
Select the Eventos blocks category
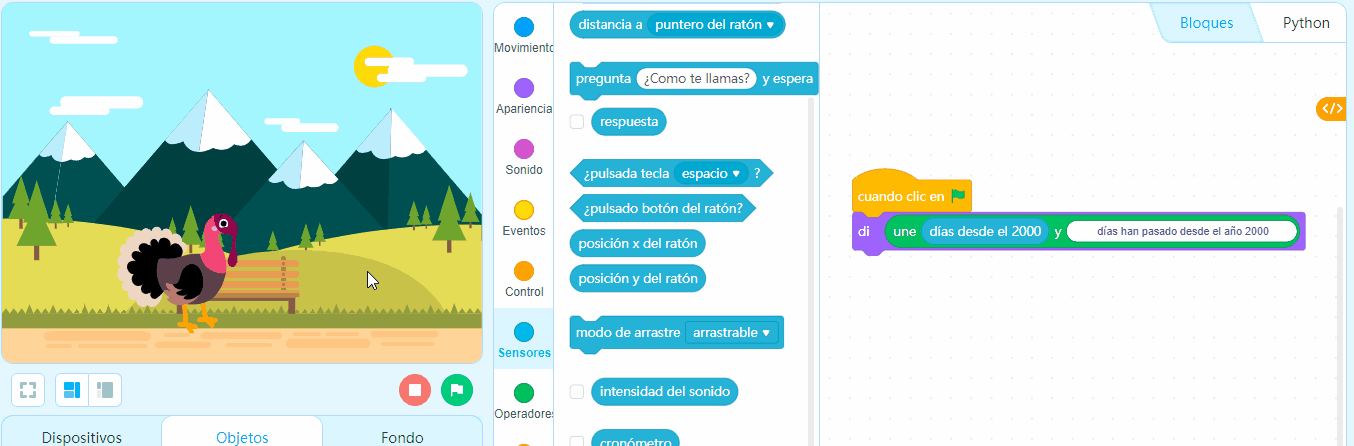coord(523,218)
